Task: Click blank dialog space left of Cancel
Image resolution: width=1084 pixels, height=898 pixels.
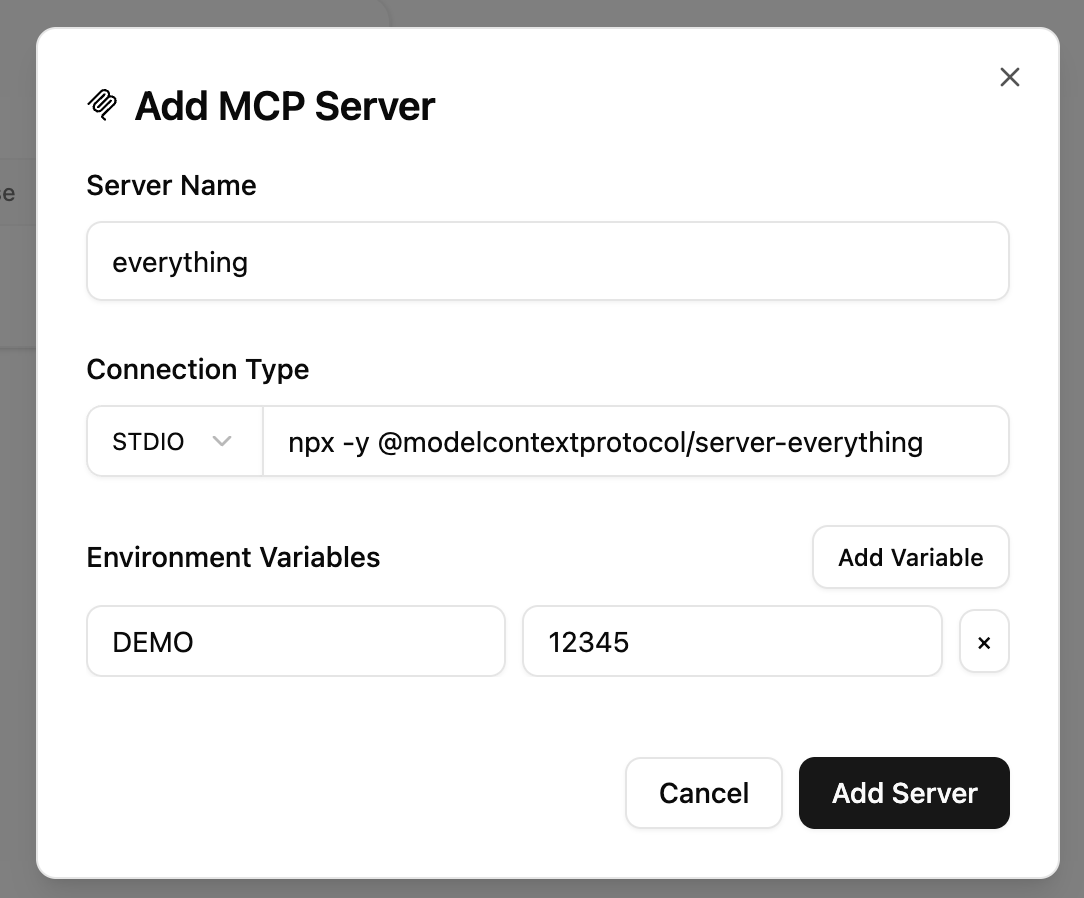Action: click(346, 793)
